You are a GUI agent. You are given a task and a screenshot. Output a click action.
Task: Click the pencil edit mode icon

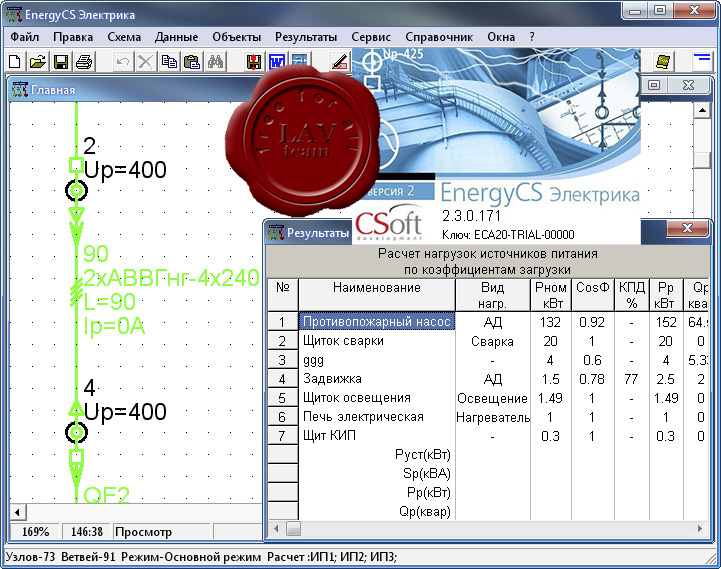(340, 61)
